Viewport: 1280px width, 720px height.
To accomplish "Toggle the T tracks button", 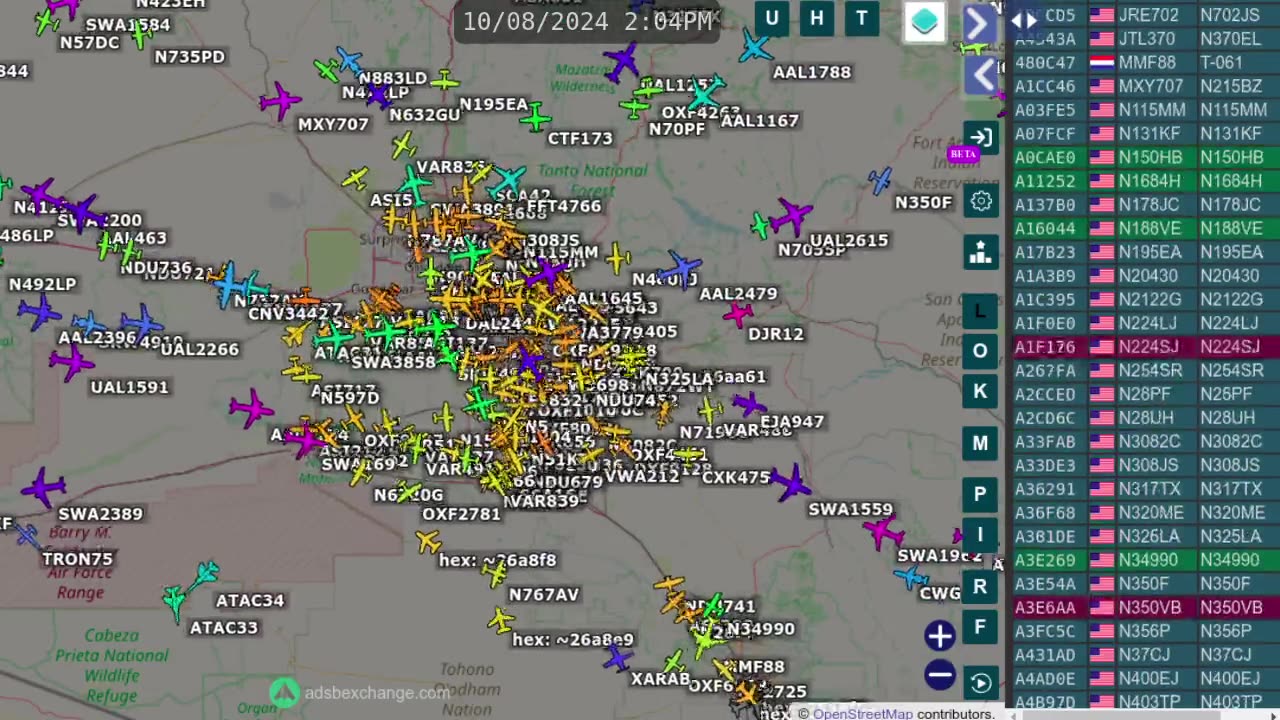I will (x=861, y=18).
